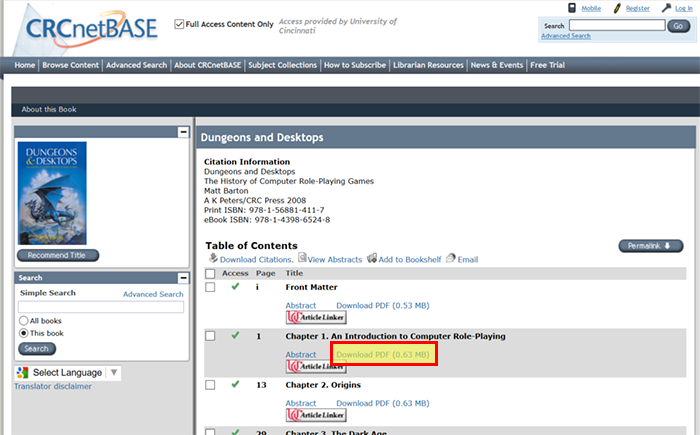Click the Google Translate icon
This screenshot has width=700, height=435.
(22, 372)
